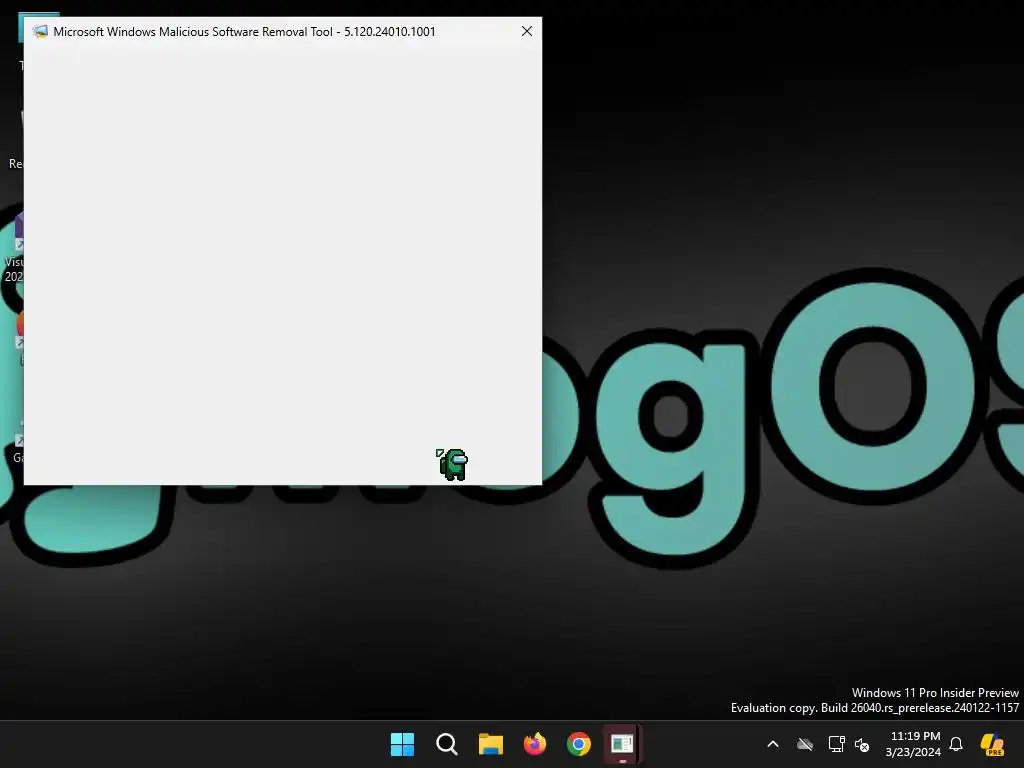Open Google Chrome from the taskbar

[579, 744]
